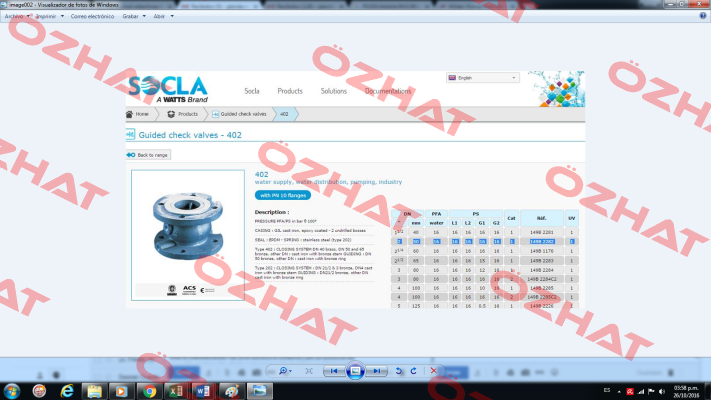Click Documentations in the site navigation
Screen dimensions: 711x400
click(388, 91)
